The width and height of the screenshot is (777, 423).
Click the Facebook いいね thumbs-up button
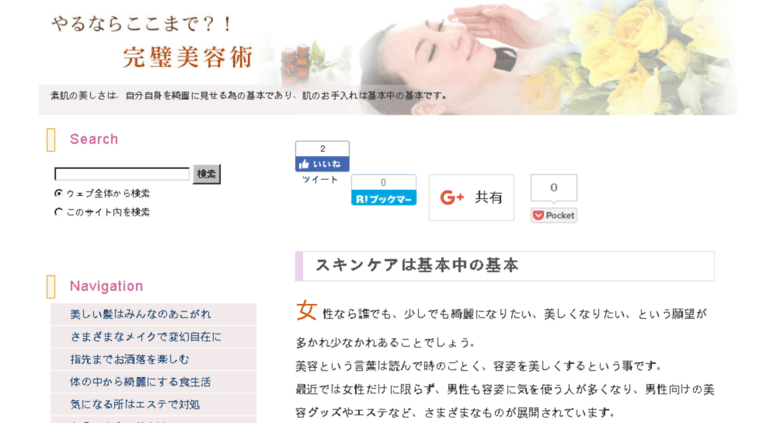(x=323, y=164)
